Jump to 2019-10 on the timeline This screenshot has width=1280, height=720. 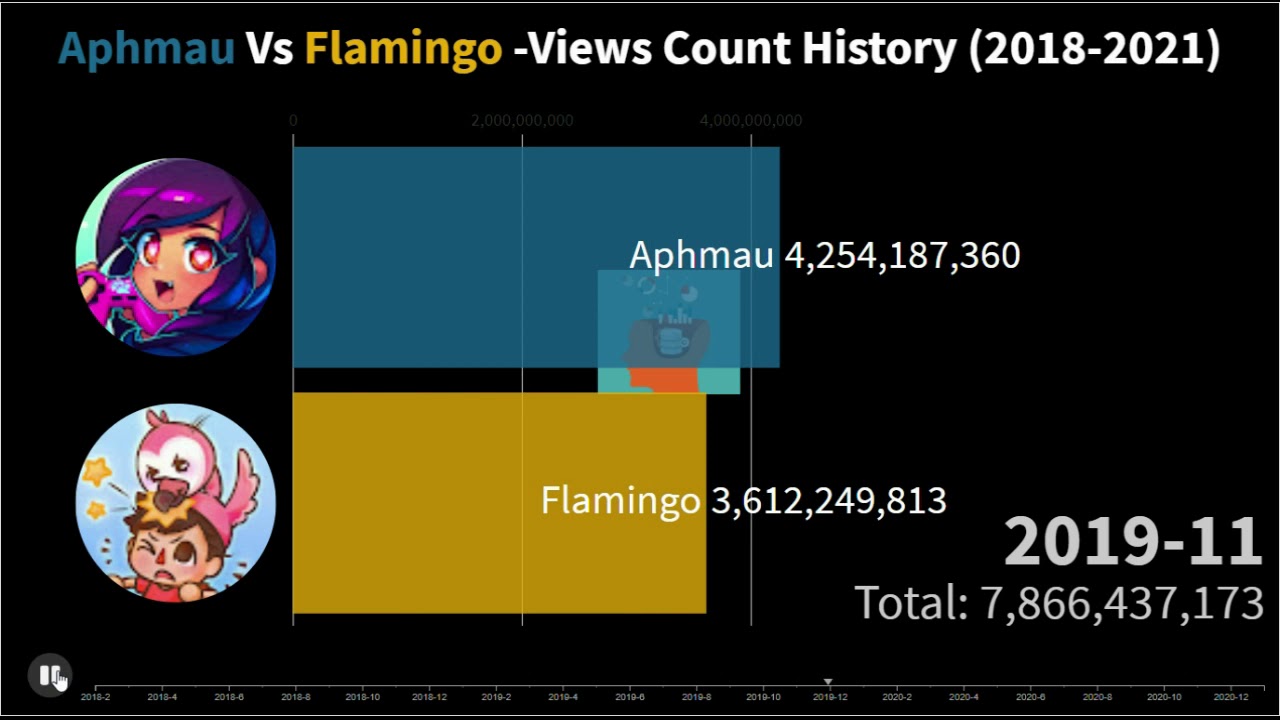[763, 697]
